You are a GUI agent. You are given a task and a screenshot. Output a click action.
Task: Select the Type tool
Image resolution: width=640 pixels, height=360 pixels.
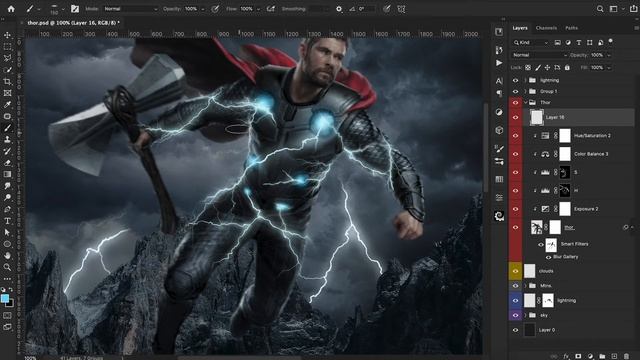[7, 221]
